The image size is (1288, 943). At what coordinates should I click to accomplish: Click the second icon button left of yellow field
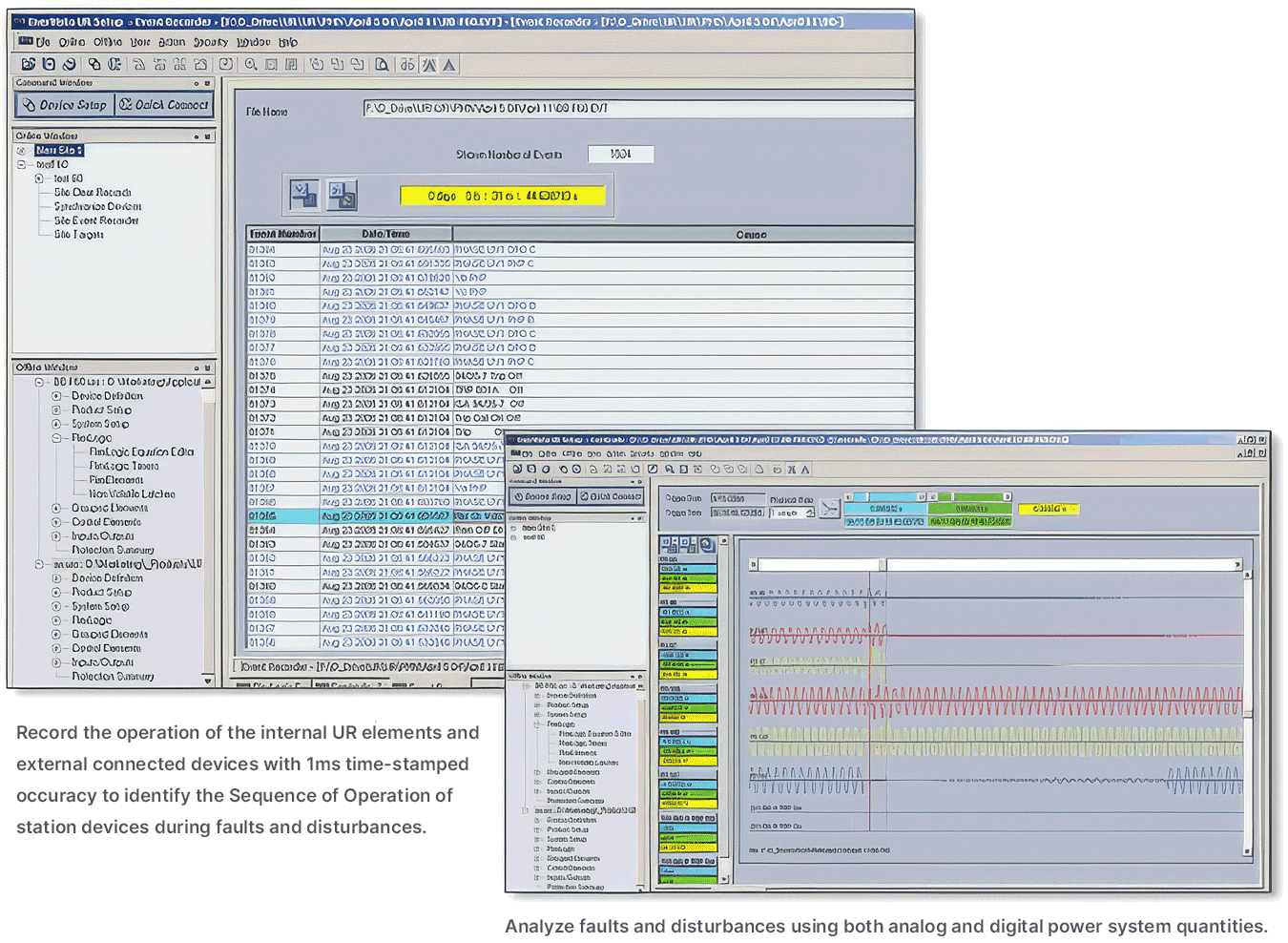coord(342,195)
